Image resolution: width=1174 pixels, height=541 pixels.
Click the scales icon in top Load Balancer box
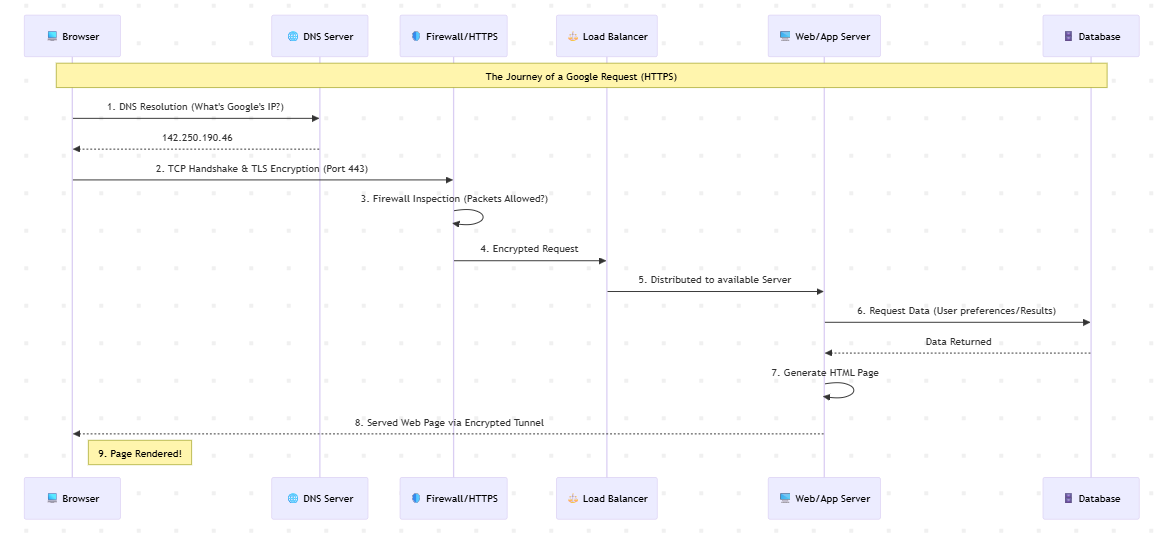point(573,36)
